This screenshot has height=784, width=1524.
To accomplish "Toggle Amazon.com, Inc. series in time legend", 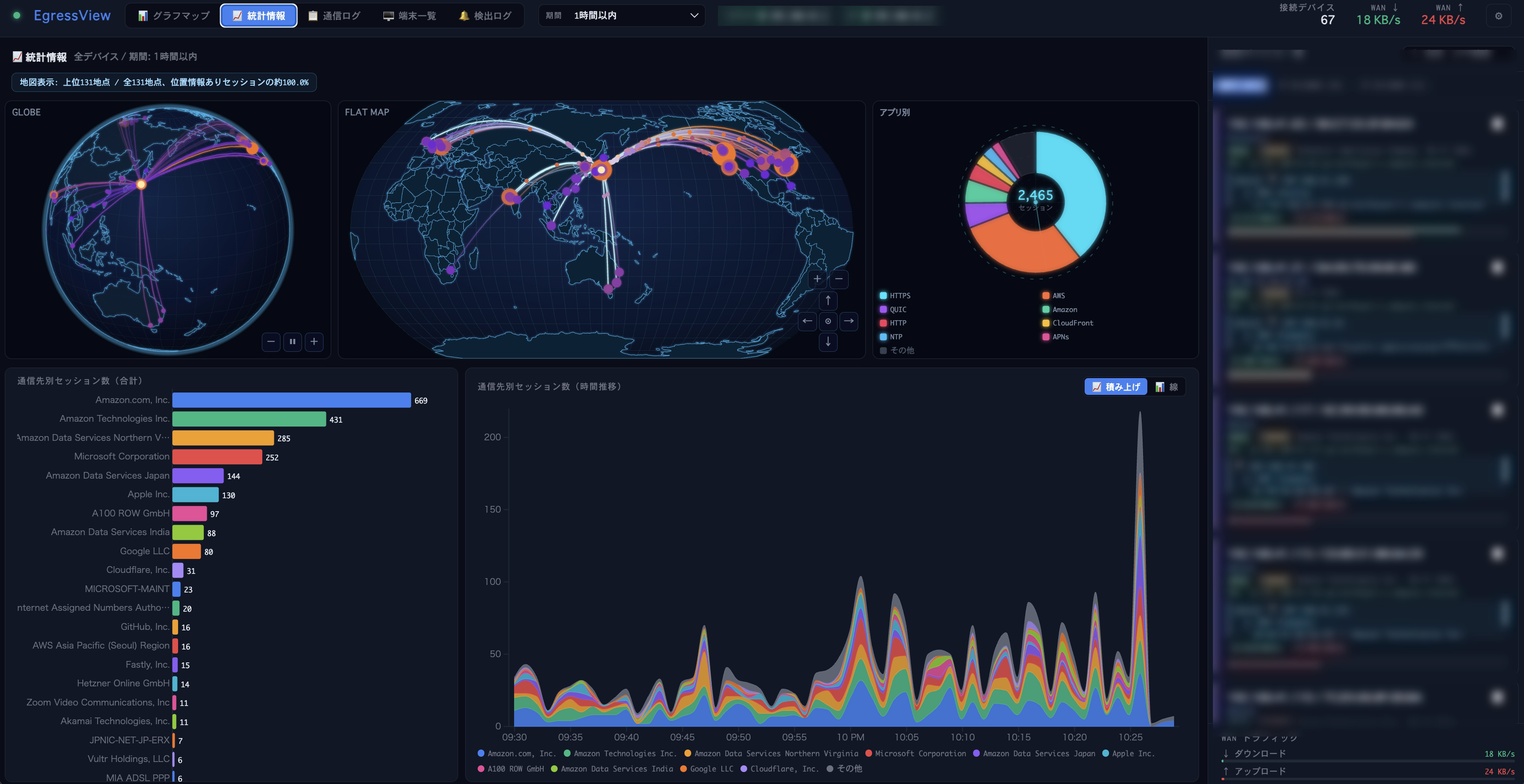I will pyautogui.click(x=516, y=753).
